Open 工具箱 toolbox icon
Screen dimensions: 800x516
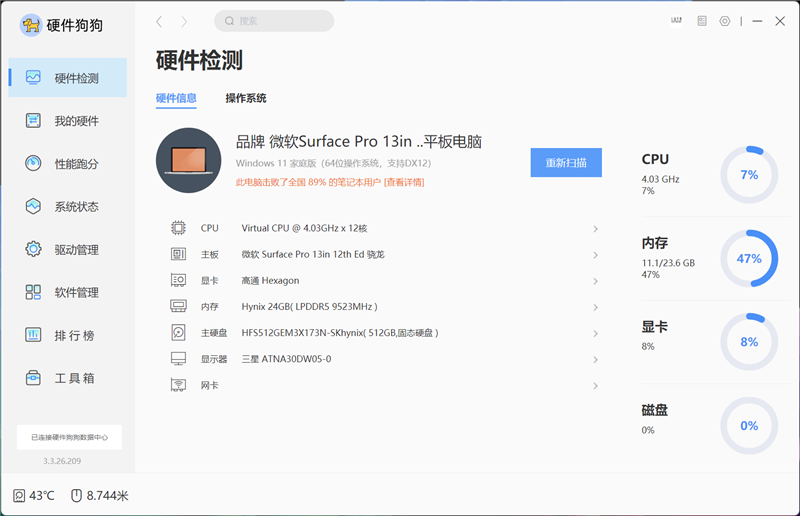coord(33,378)
